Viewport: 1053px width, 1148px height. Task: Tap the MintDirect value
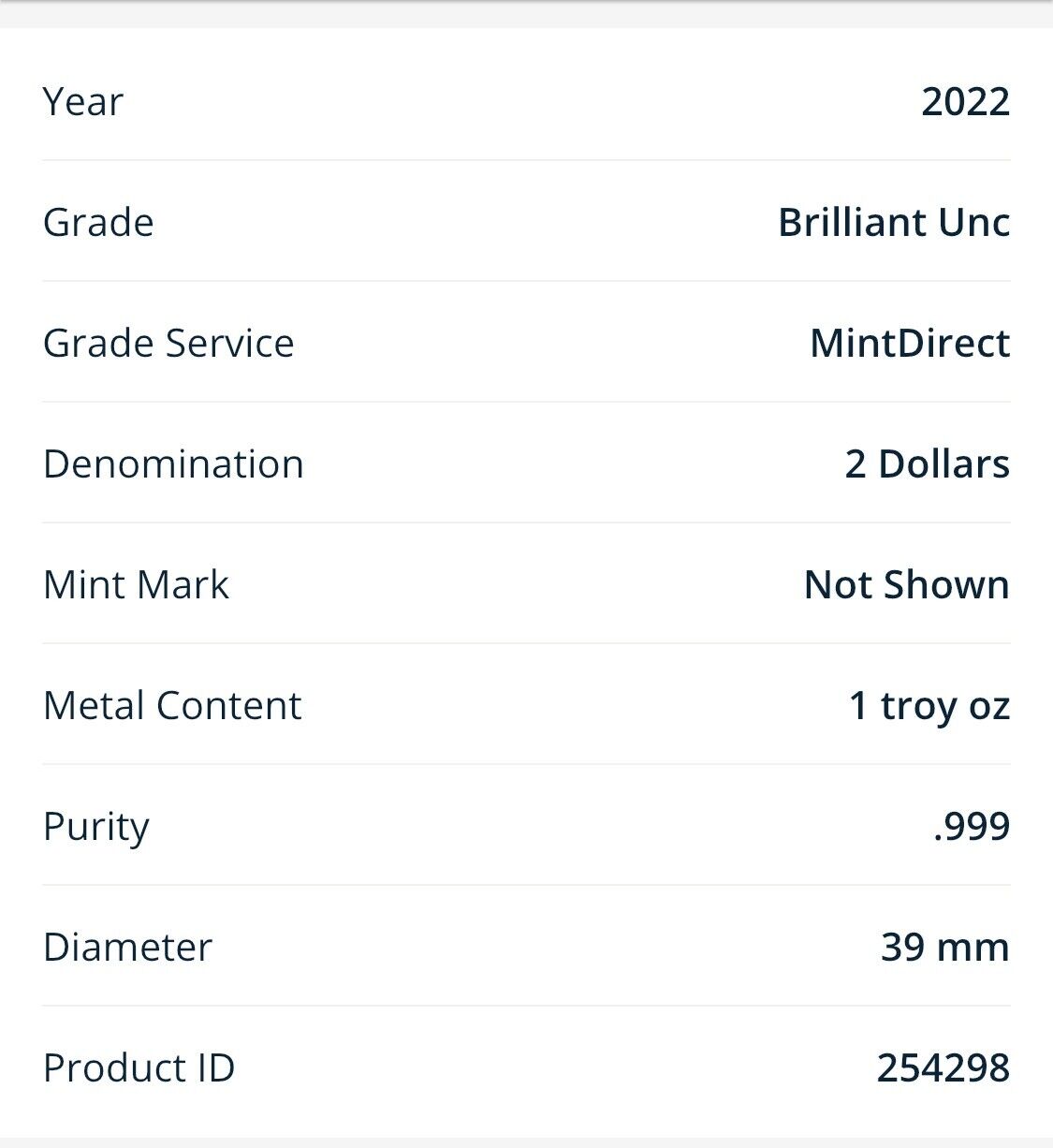(x=909, y=343)
